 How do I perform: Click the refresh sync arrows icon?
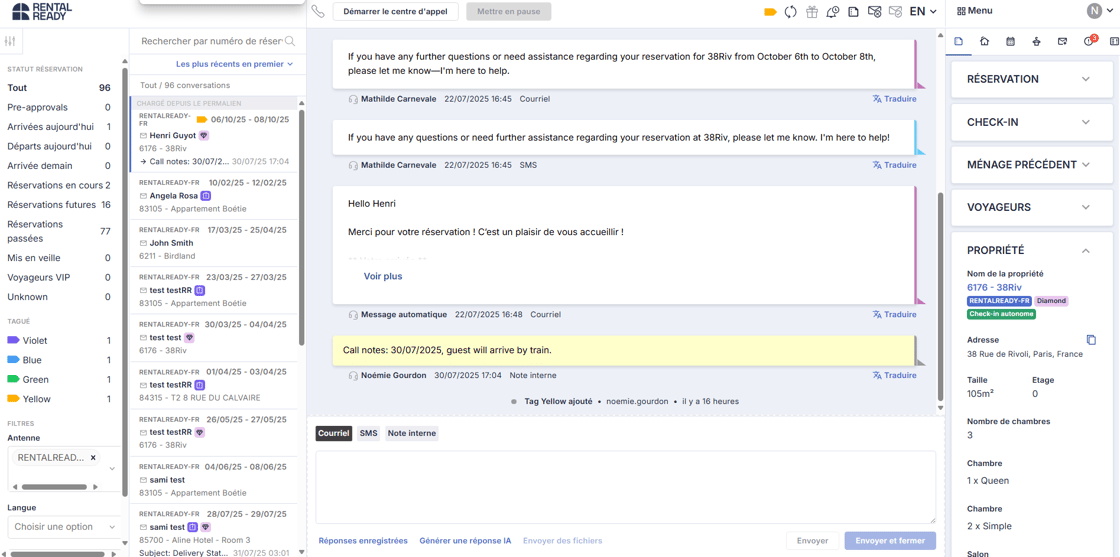pyautogui.click(x=791, y=11)
